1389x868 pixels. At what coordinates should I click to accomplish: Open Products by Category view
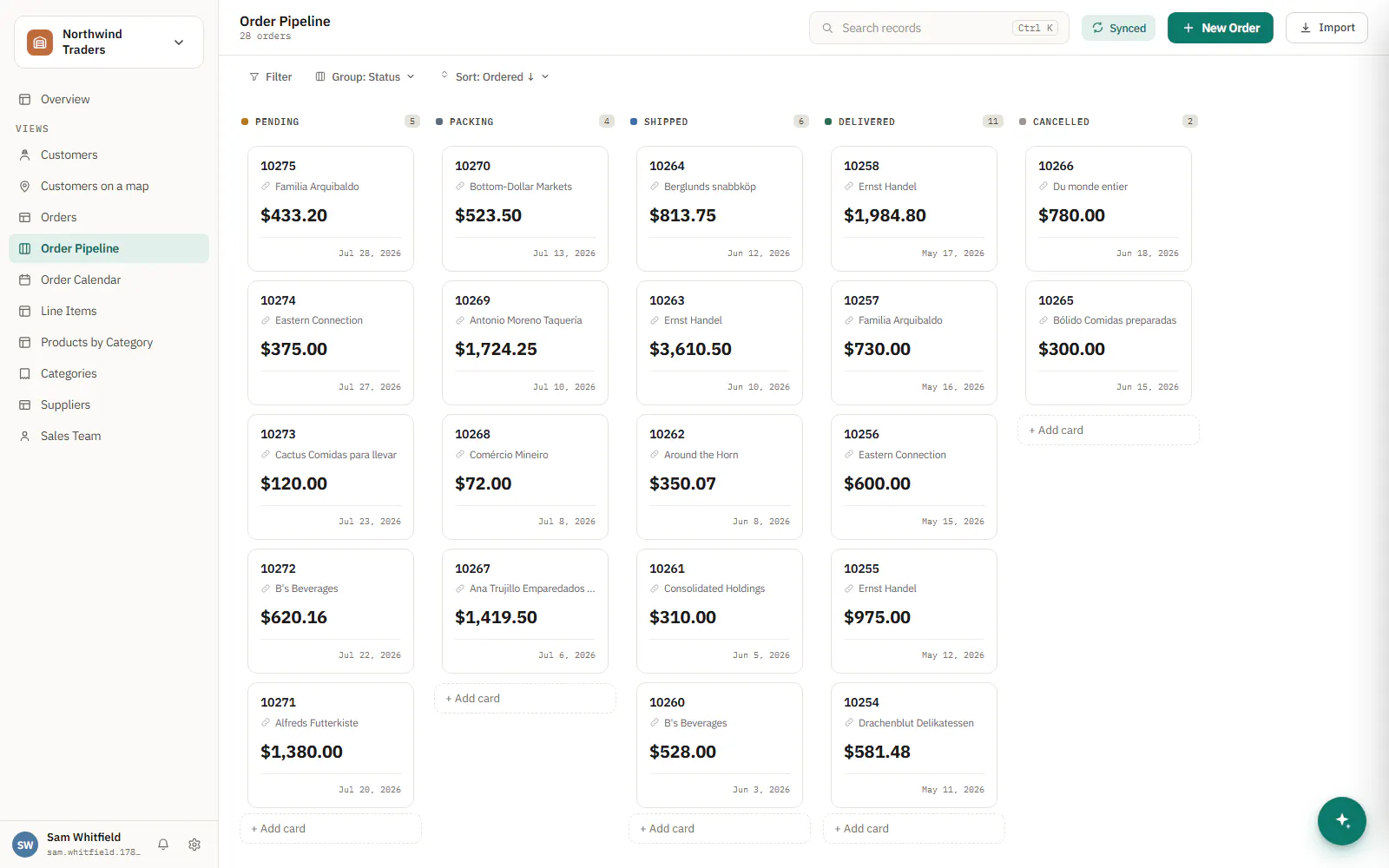click(x=109, y=342)
